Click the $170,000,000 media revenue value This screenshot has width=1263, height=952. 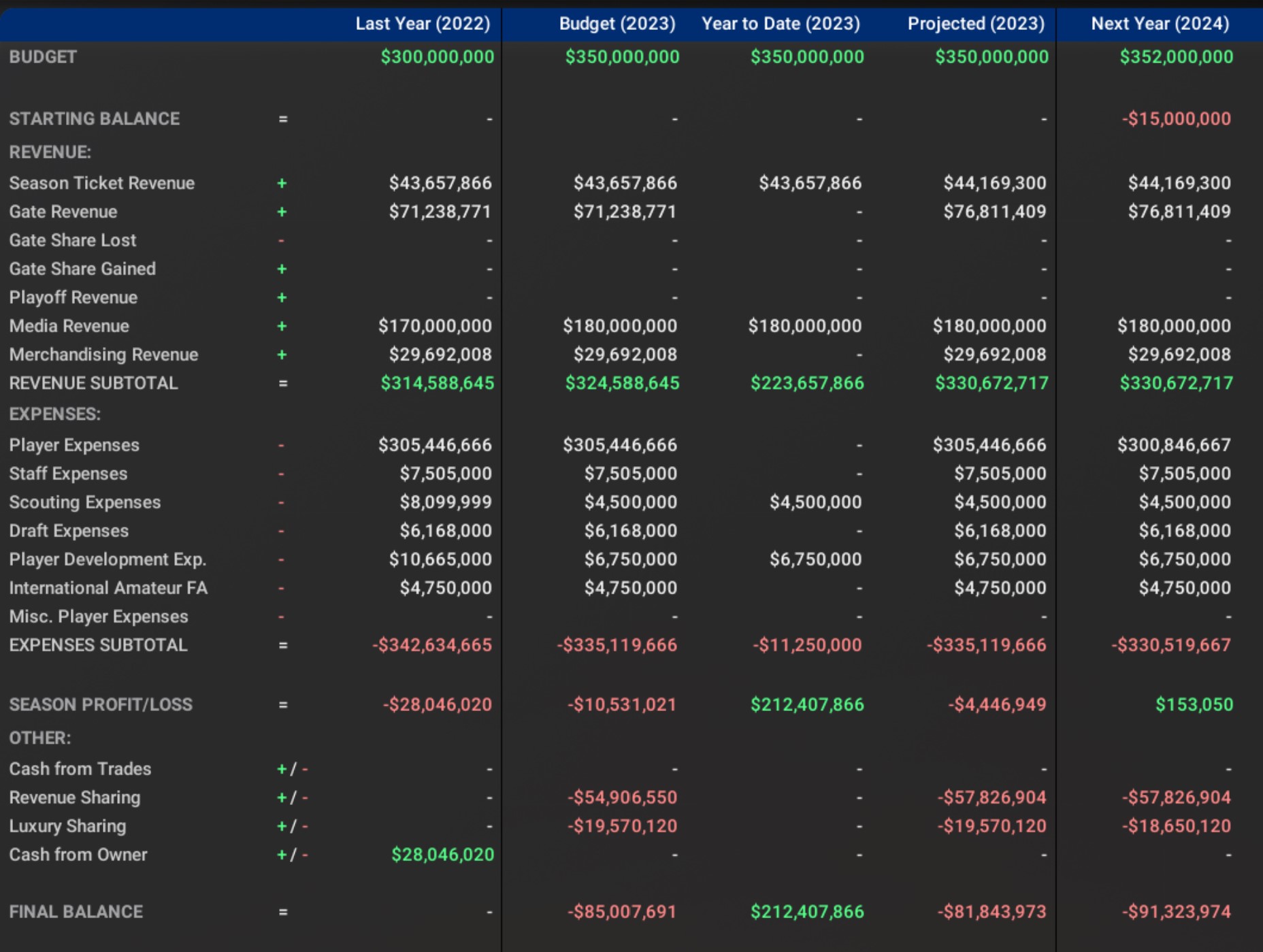point(435,326)
